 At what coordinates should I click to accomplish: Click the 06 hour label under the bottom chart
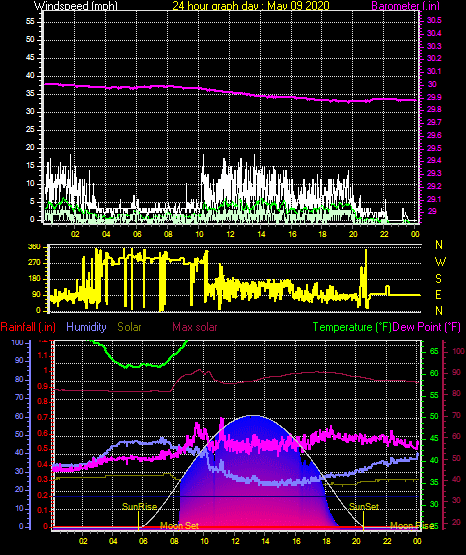(x=143, y=541)
